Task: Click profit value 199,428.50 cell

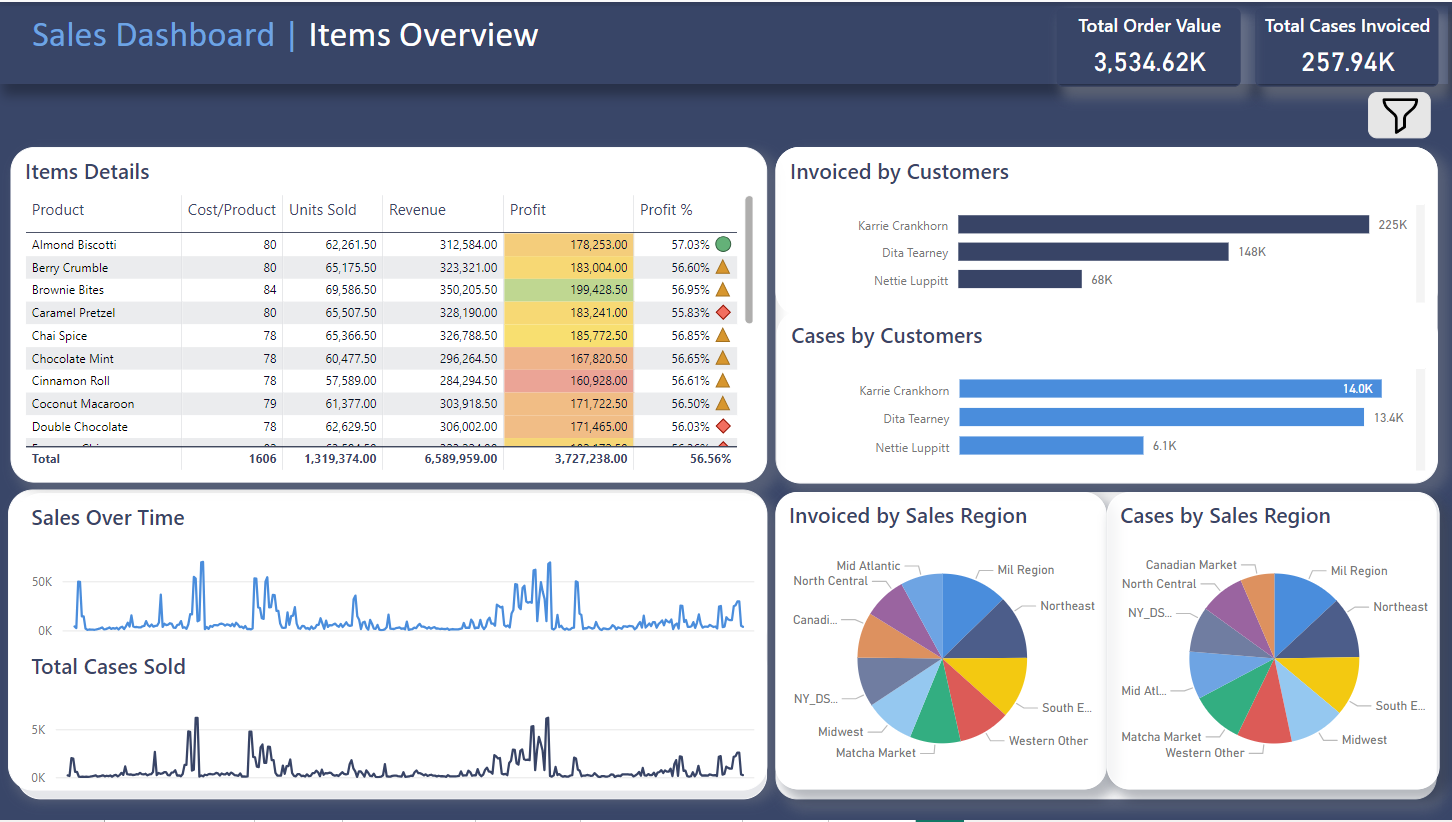Action: pyautogui.click(x=568, y=289)
